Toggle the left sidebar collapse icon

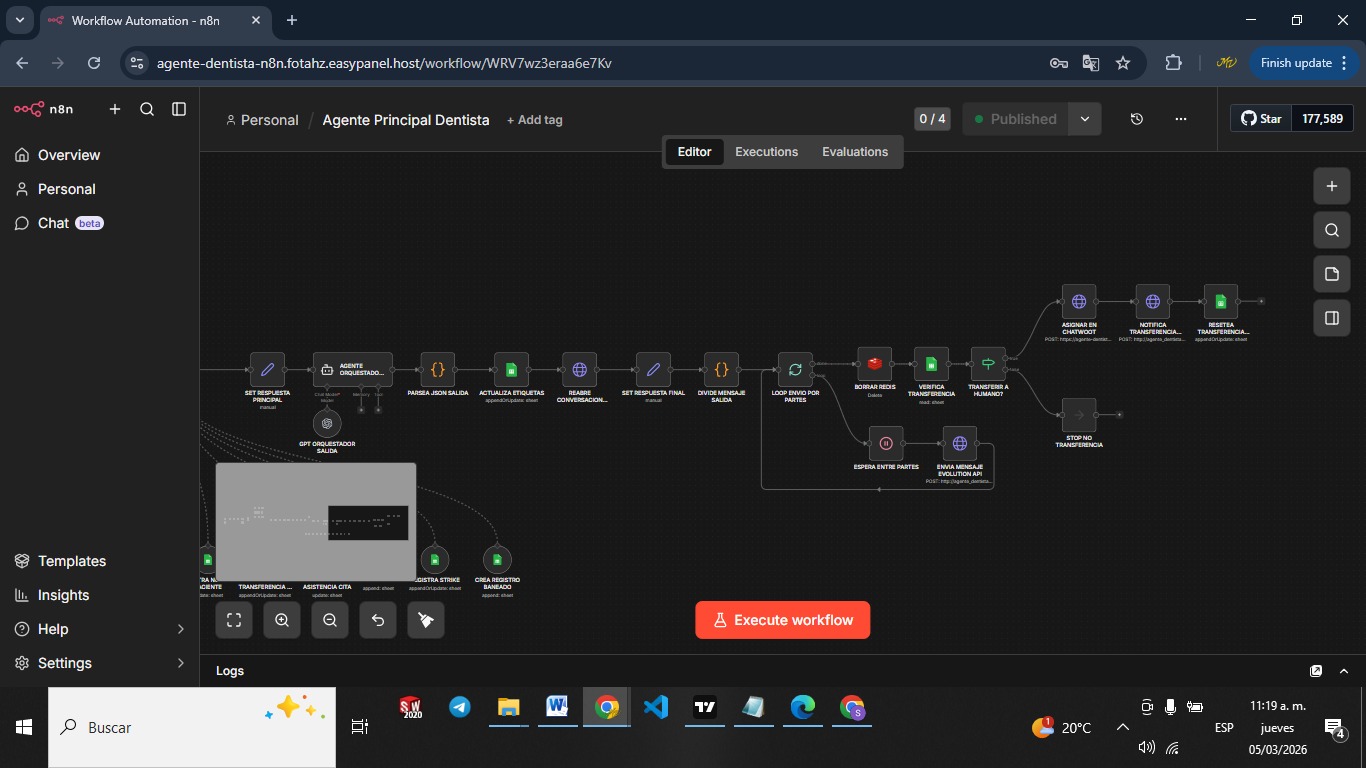(x=179, y=109)
